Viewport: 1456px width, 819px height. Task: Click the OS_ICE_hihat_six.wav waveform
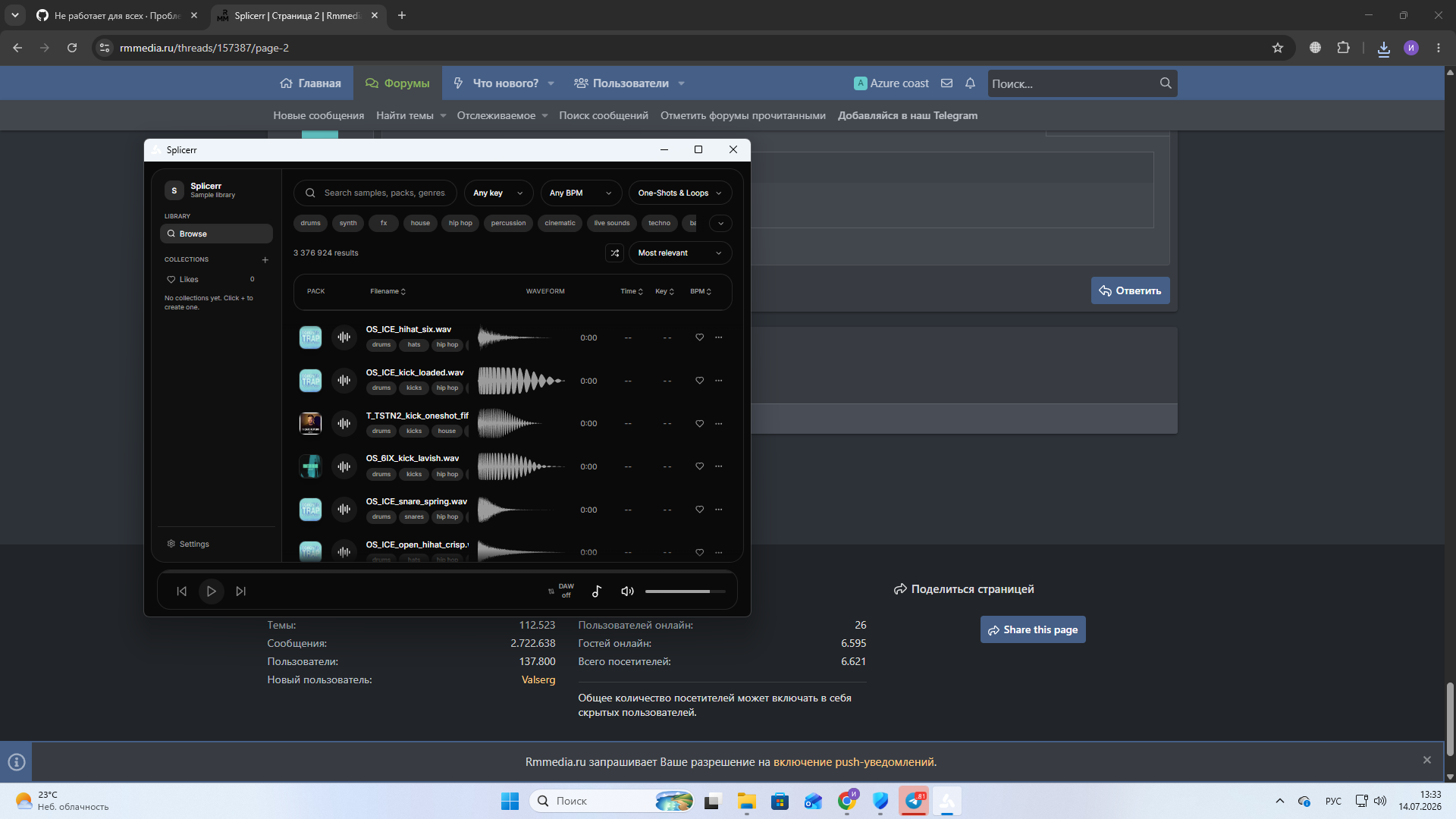point(521,337)
